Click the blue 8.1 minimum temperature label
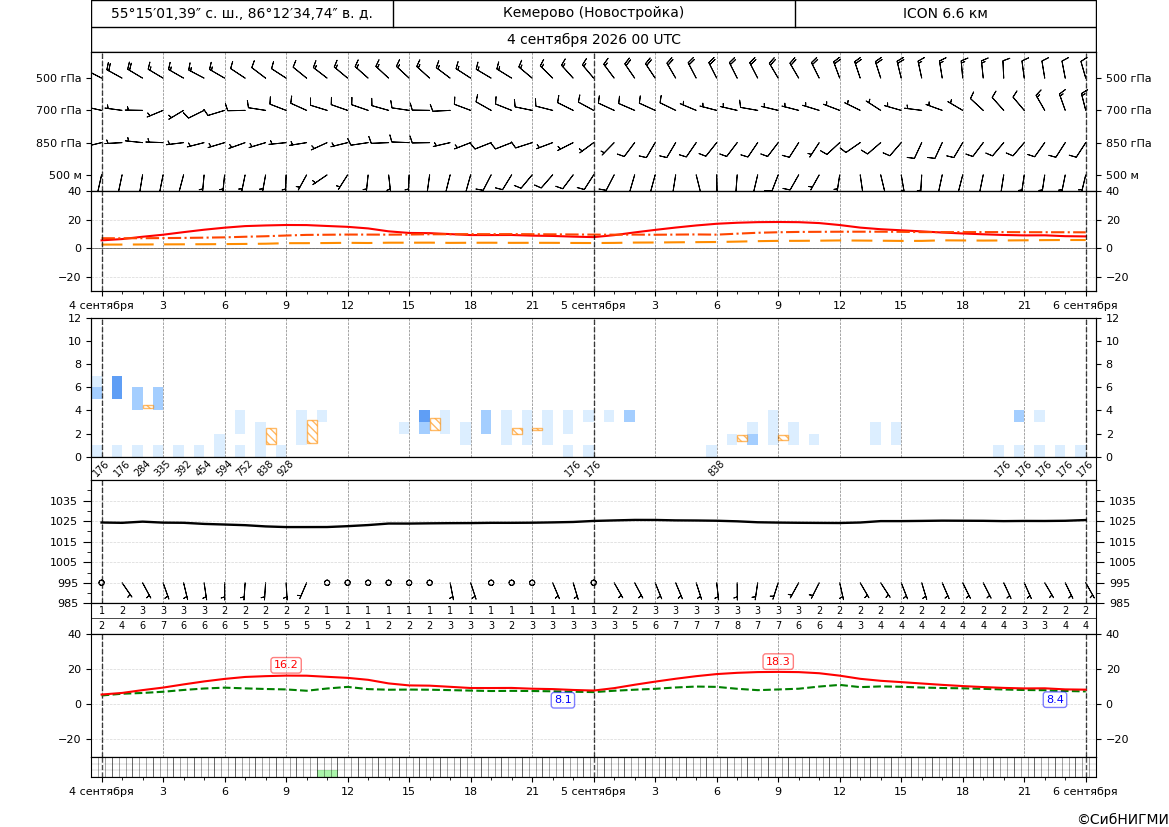 click(x=563, y=699)
